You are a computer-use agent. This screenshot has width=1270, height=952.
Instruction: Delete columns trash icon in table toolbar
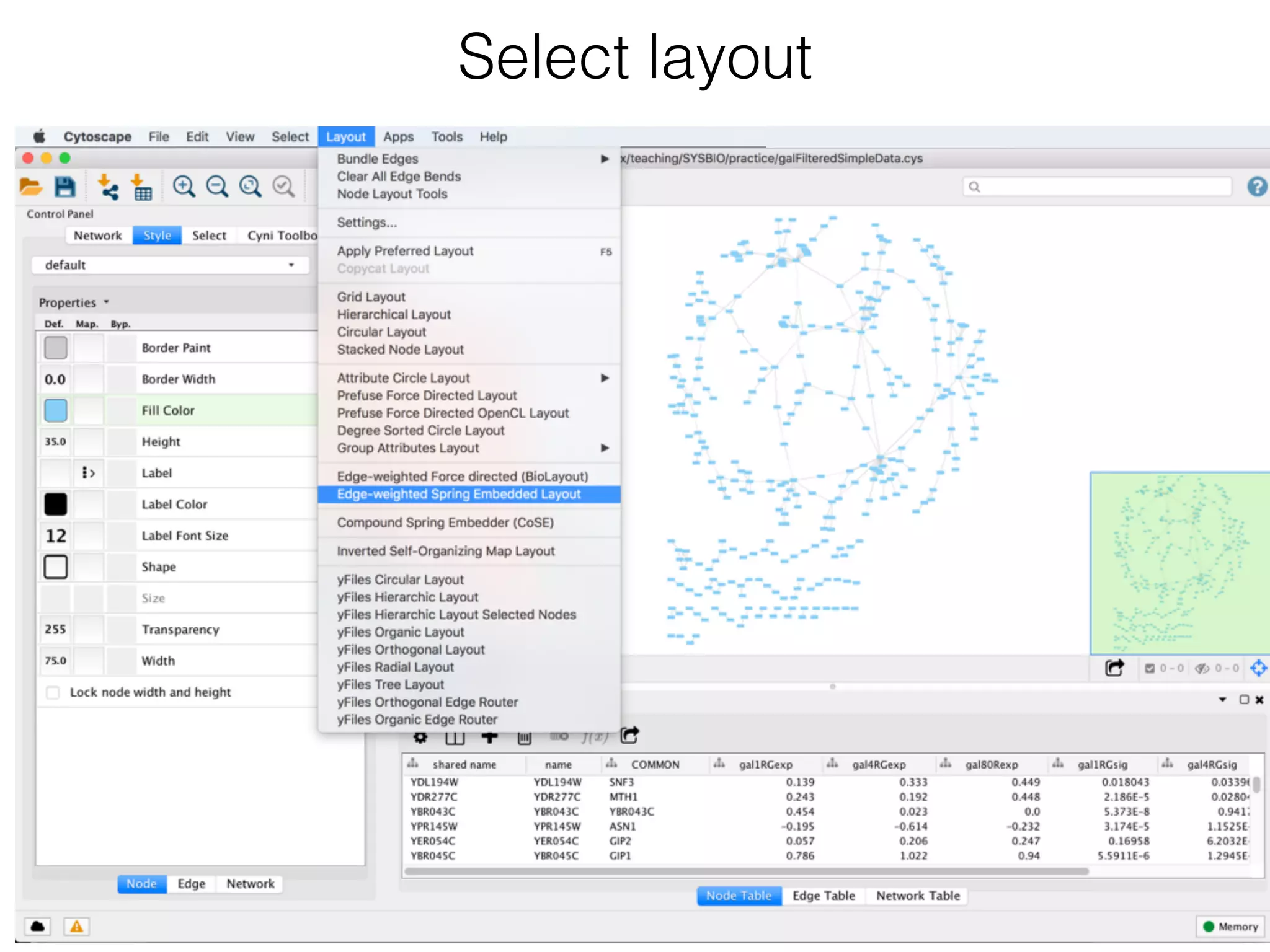525,738
